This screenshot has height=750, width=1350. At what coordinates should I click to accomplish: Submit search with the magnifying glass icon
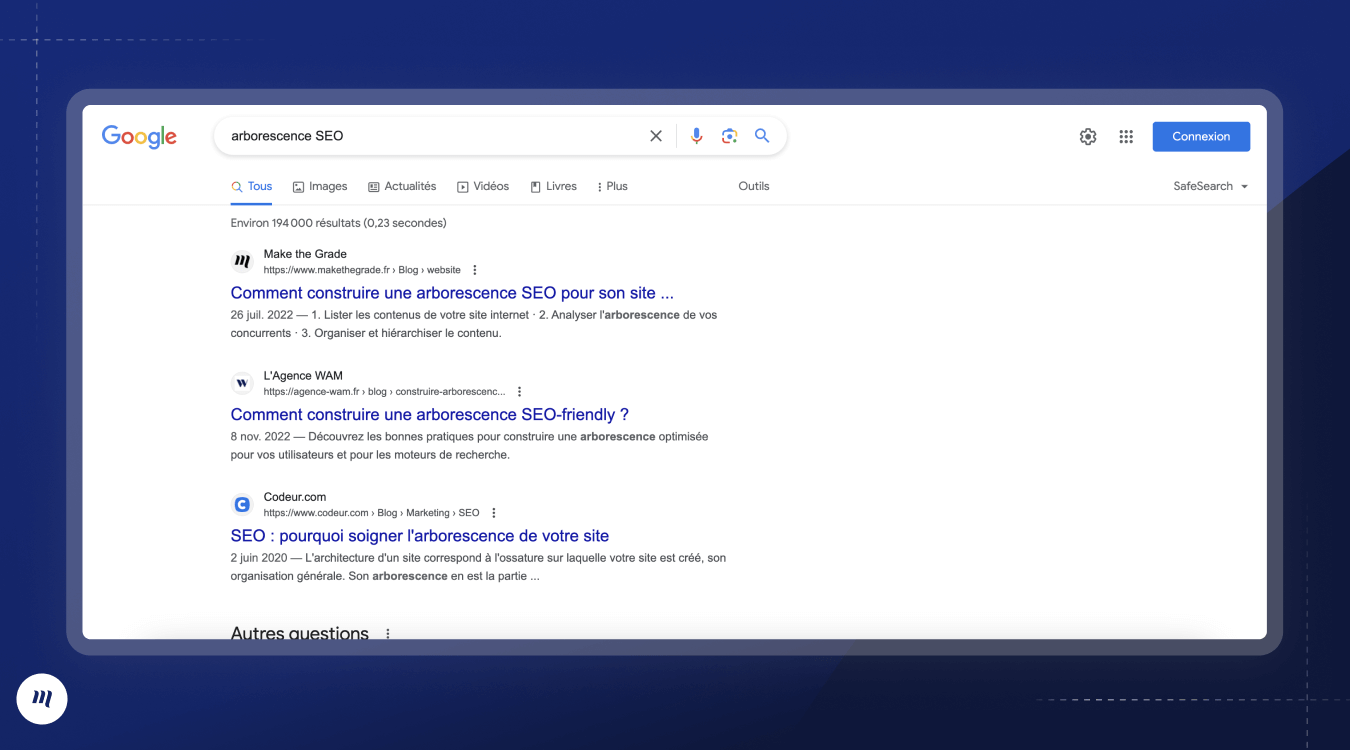point(762,136)
